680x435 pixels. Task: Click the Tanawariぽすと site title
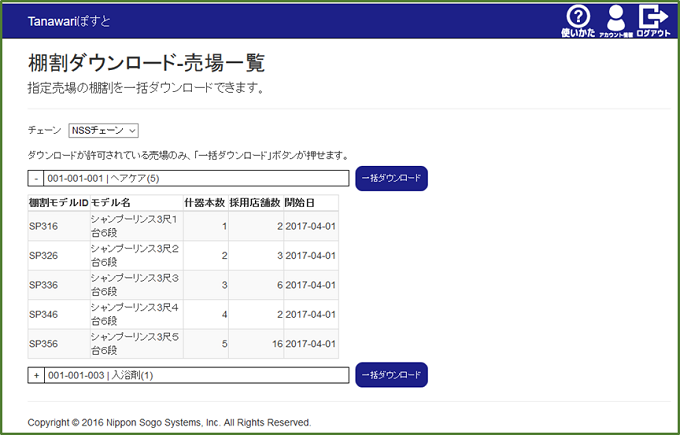click(69, 20)
